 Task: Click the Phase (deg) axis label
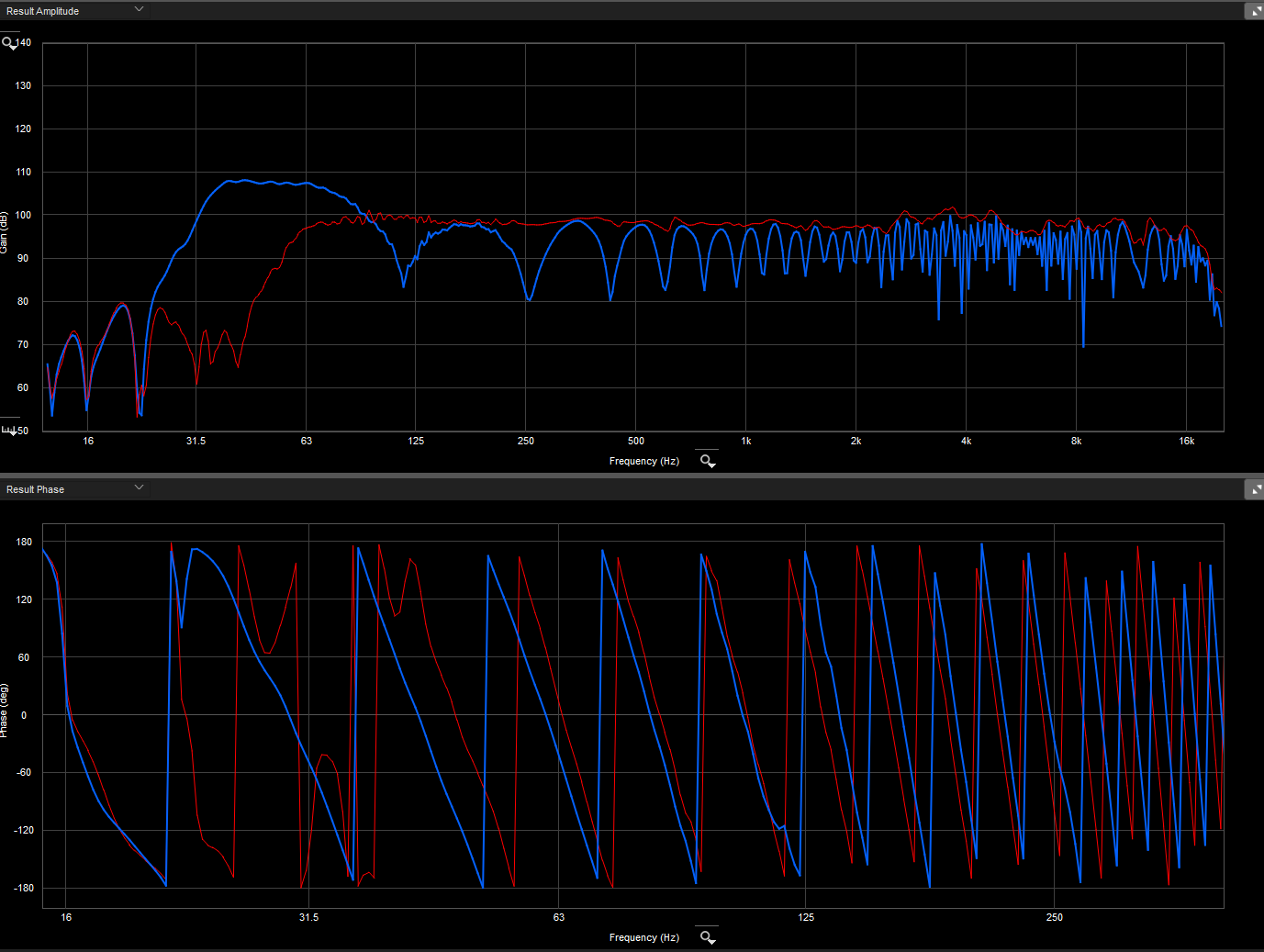point(4,710)
